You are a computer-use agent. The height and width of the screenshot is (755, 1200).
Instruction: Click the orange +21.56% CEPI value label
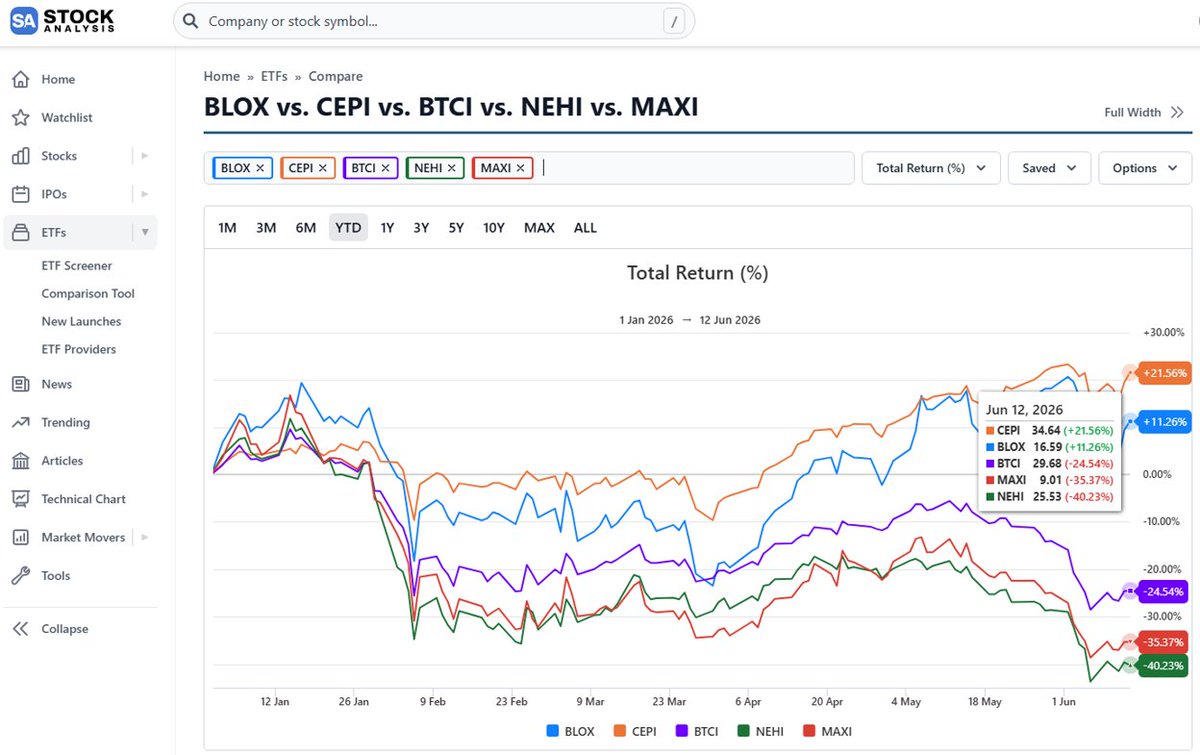1164,373
